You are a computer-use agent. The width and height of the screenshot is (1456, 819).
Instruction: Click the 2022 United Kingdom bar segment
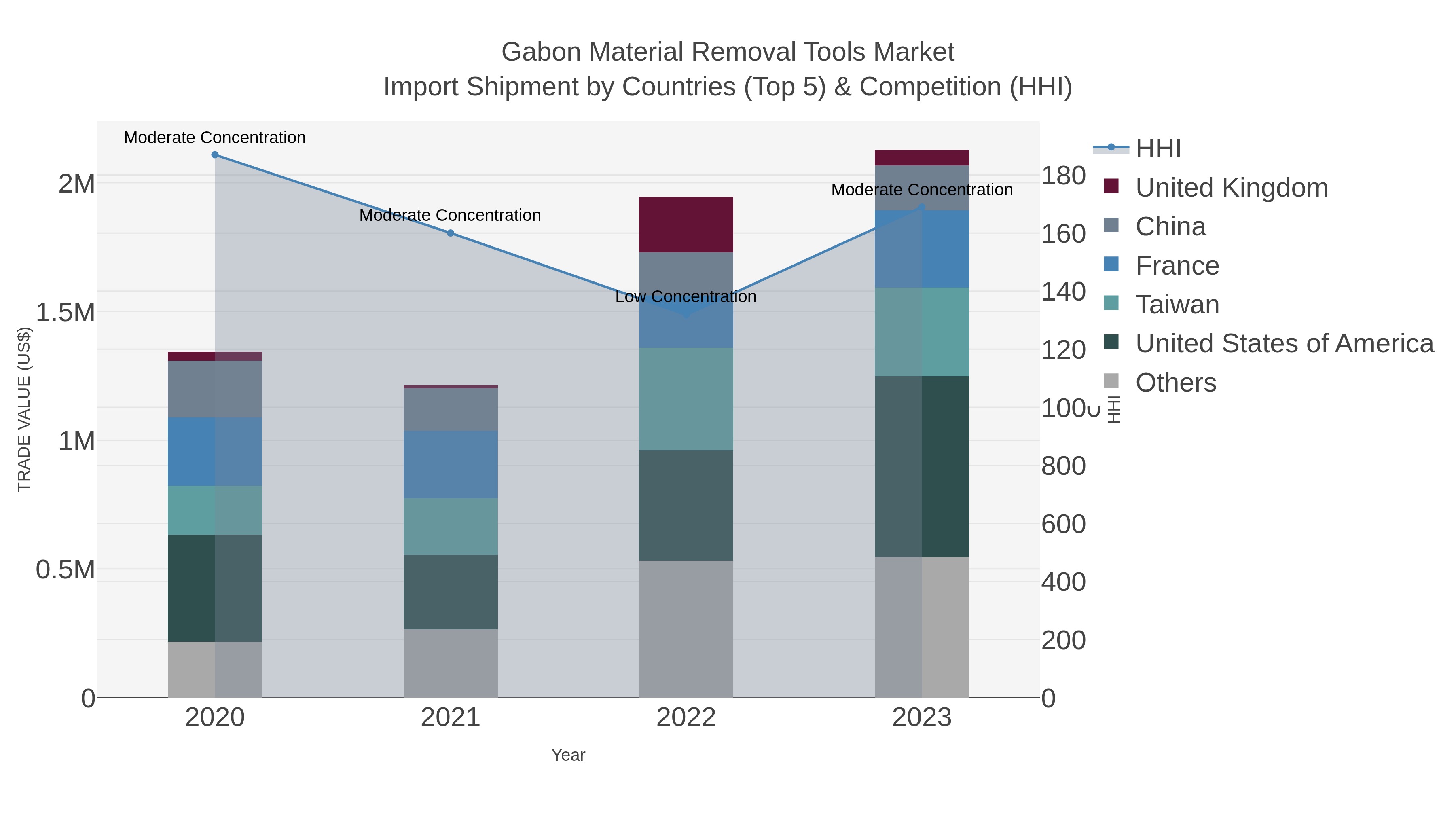point(686,224)
